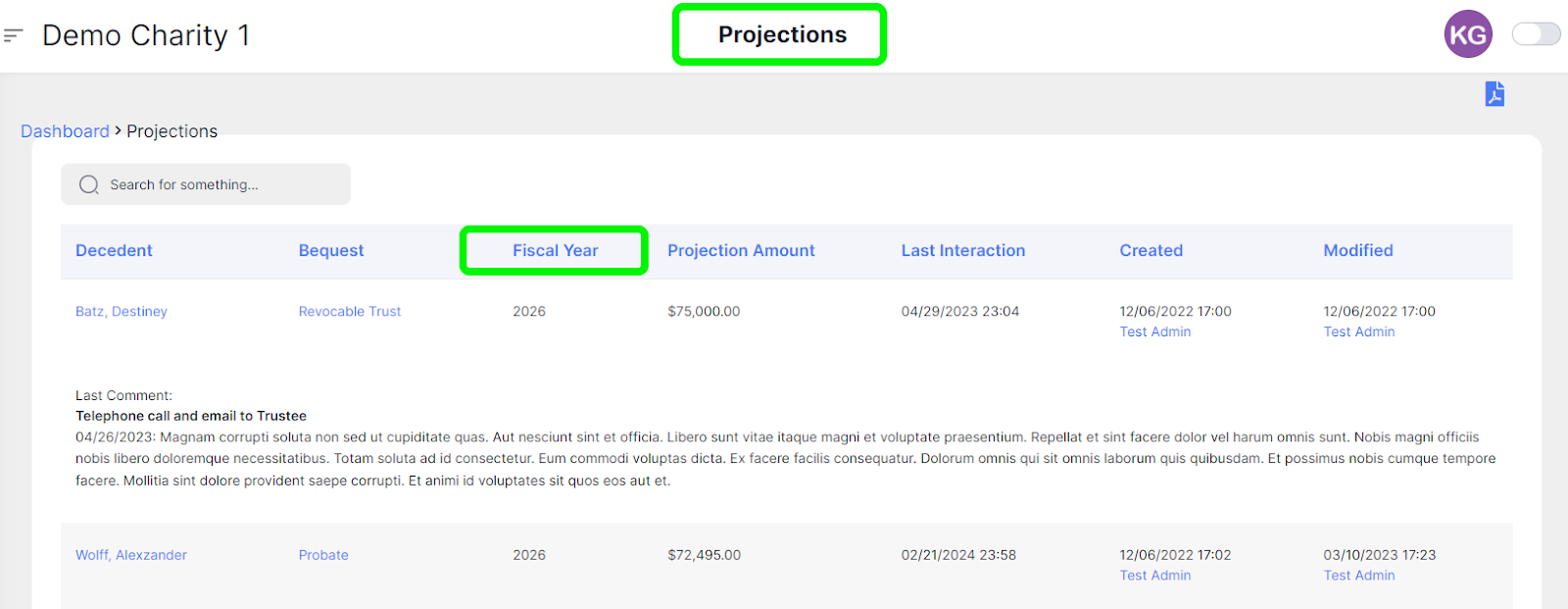The image size is (1568, 609).
Task: Open Test Admin under Batz's Created date
Action: coord(1155,331)
